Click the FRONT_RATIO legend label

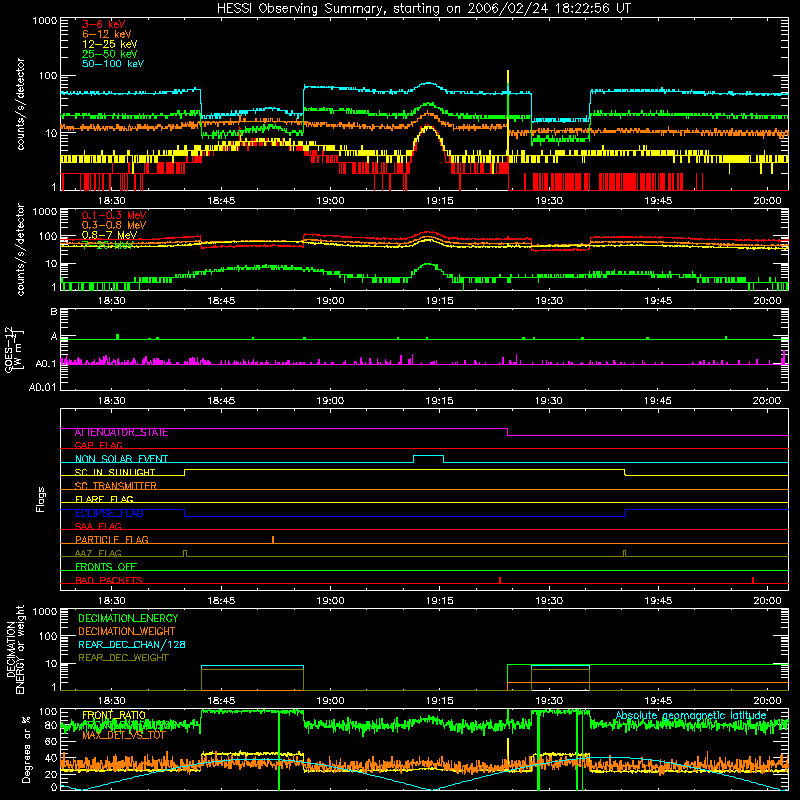click(114, 715)
